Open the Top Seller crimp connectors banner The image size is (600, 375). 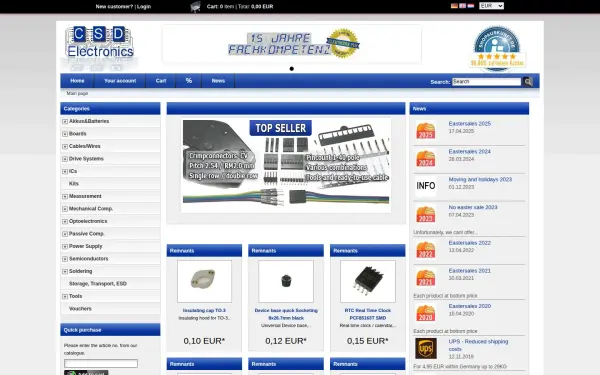click(x=286, y=165)
